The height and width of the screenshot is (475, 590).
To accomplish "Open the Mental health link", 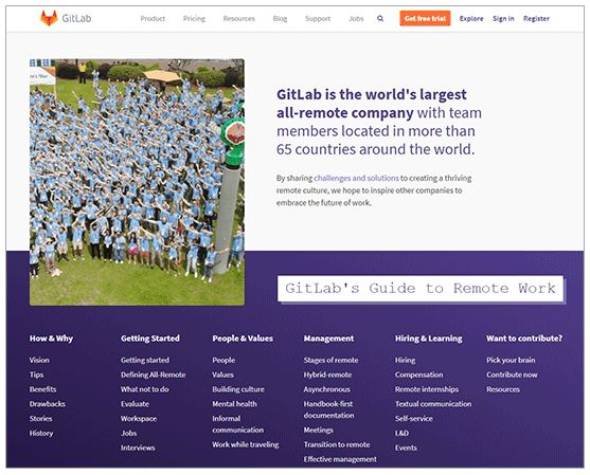I will [234, 404].
